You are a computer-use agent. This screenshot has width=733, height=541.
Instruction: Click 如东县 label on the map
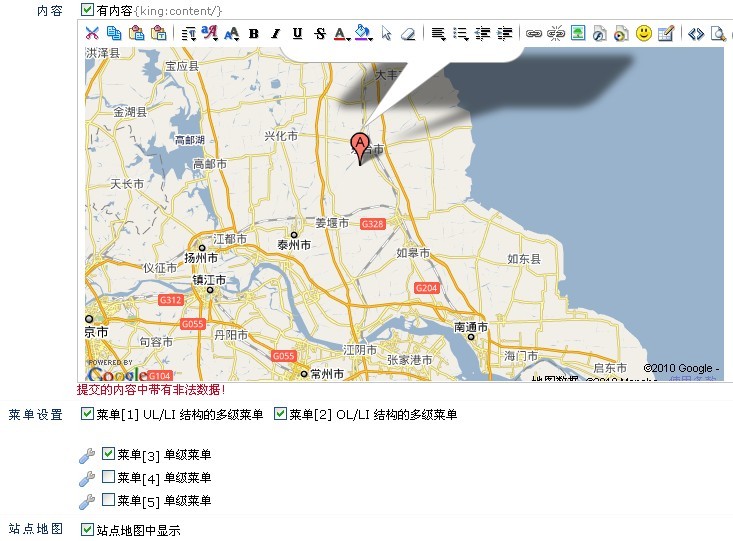[x=524, y=259]
